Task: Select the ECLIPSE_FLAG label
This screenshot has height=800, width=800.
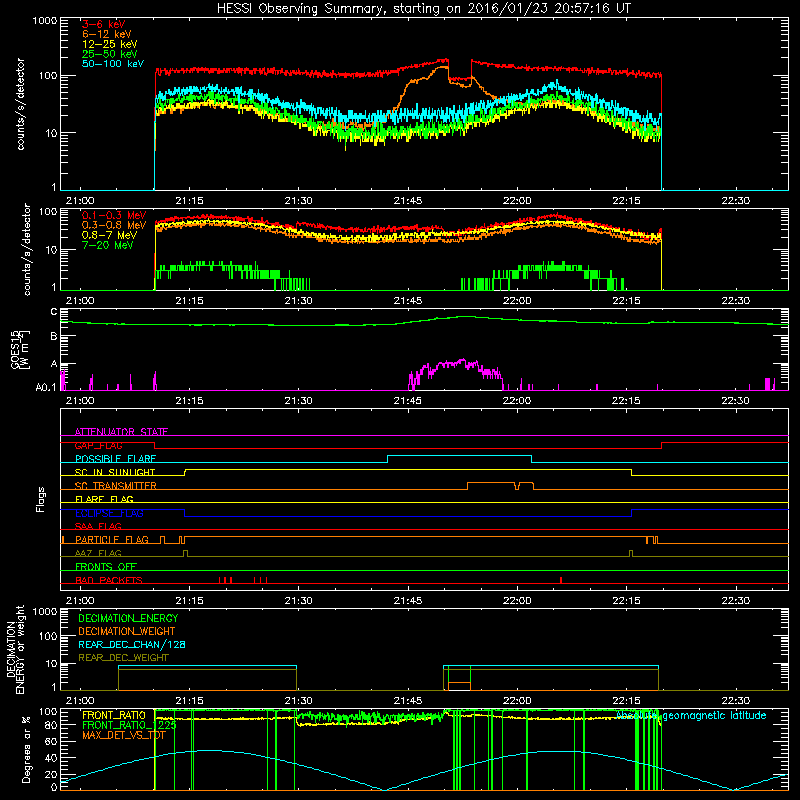Action: (x=109, y=513)
